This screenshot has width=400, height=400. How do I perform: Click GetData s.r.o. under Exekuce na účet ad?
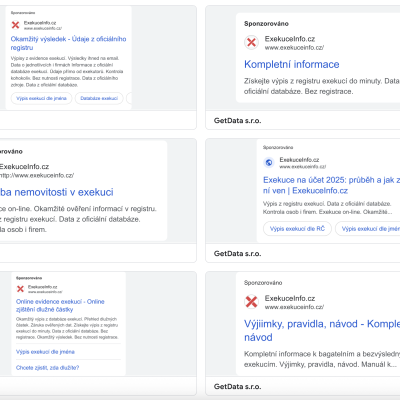coord(237,254)
